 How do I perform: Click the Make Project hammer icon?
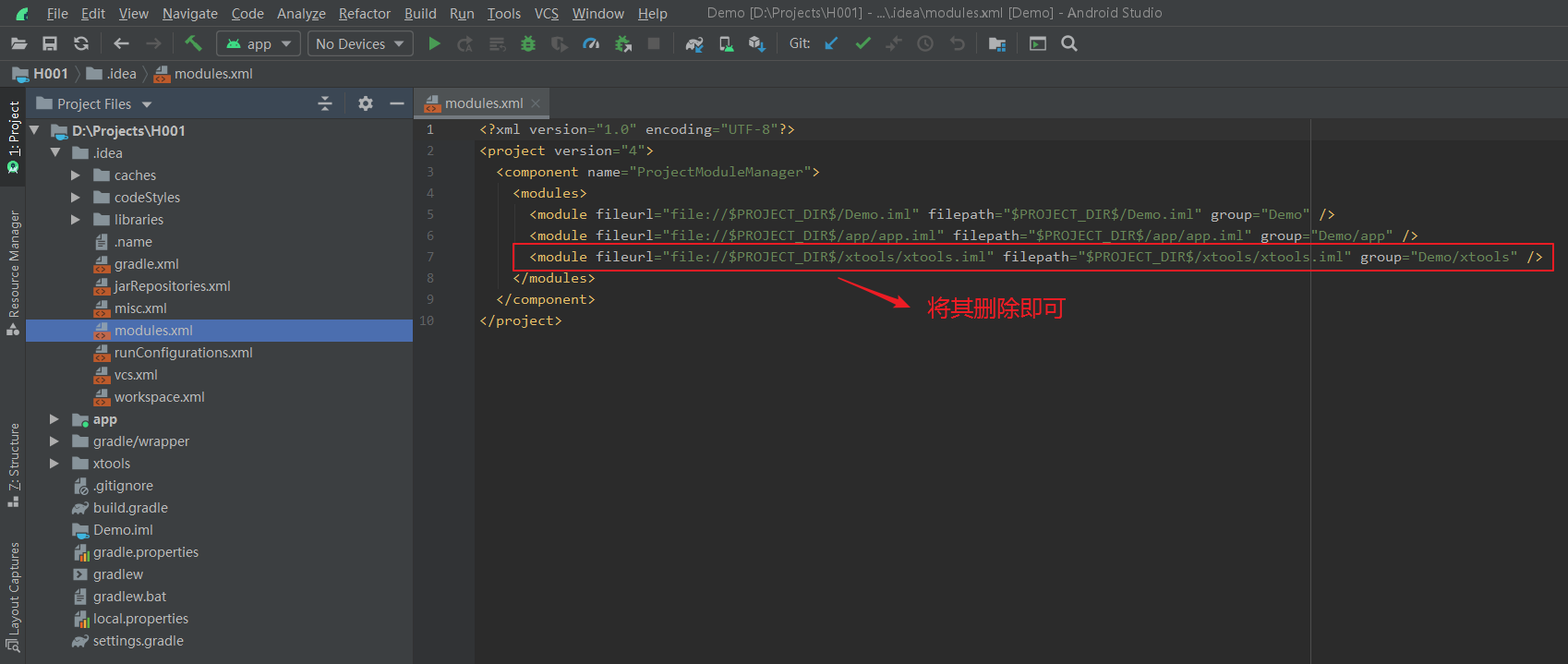193,43
